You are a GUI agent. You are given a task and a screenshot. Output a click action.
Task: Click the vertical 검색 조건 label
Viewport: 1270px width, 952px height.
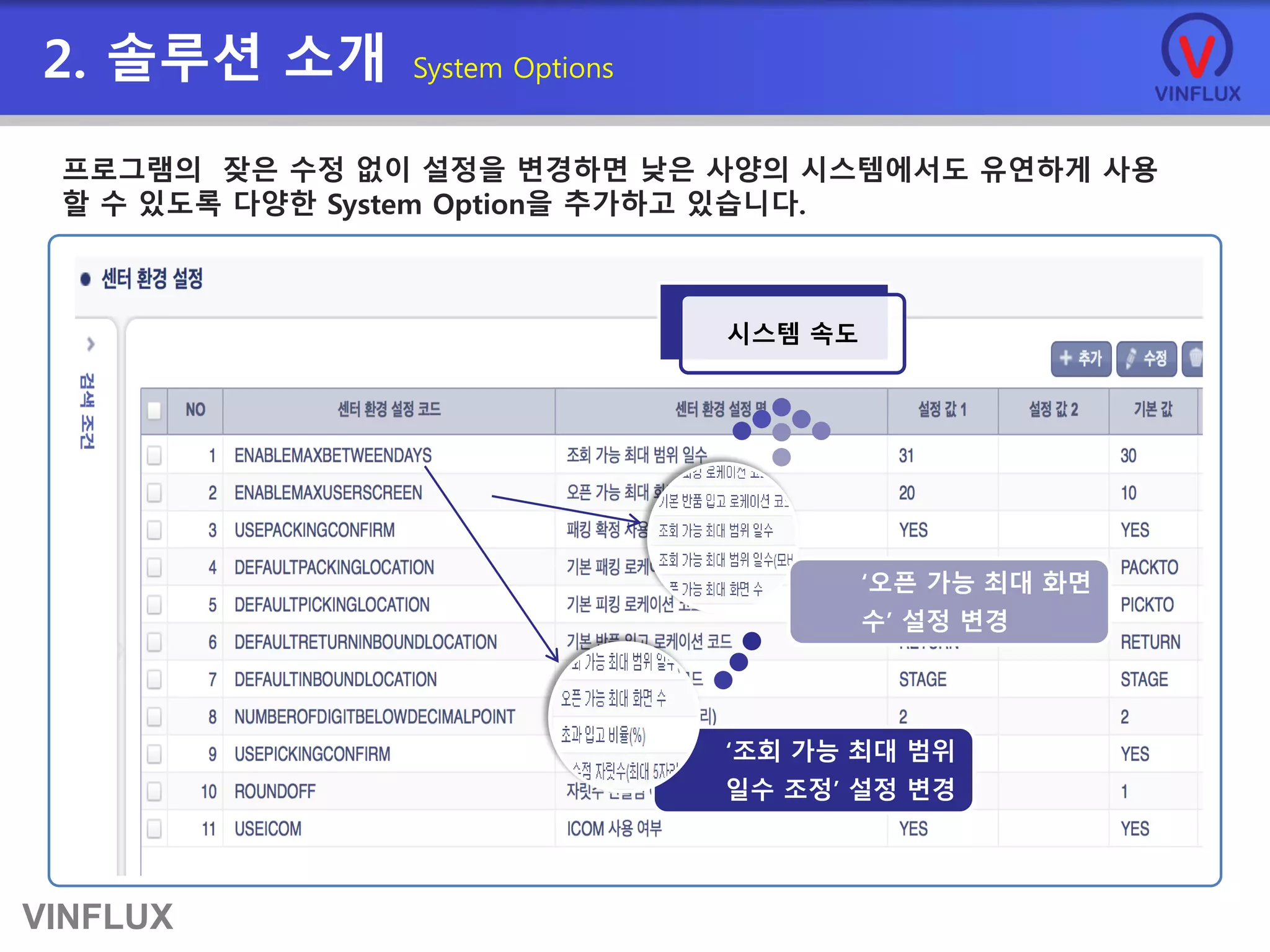87,411
